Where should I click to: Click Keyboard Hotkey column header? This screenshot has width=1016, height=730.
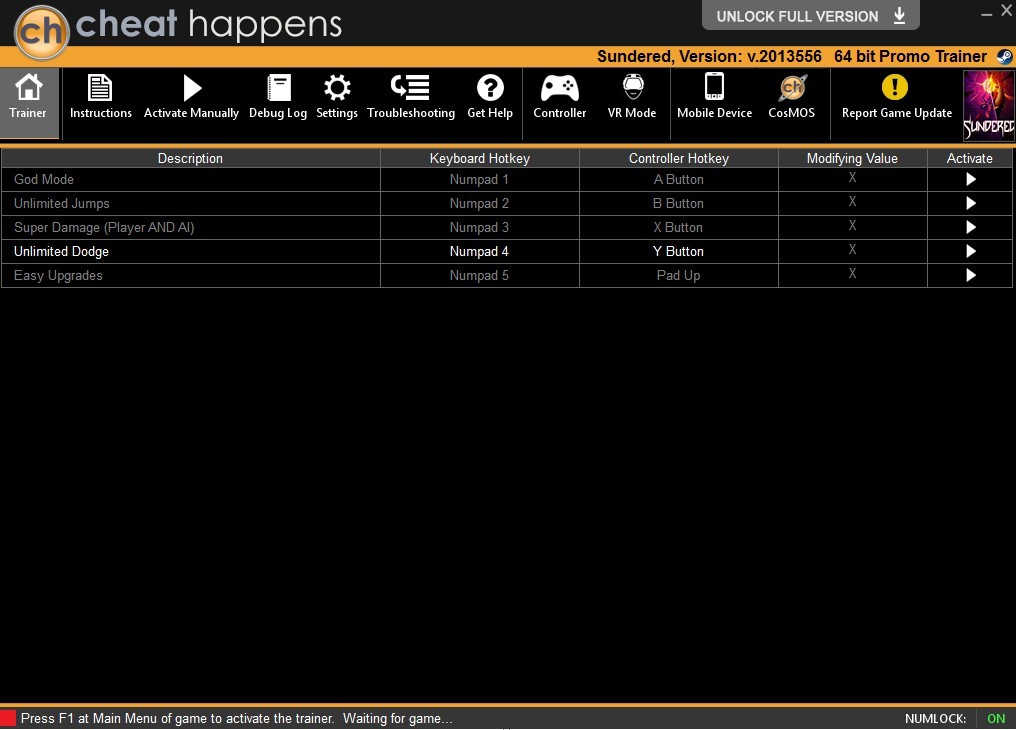[x=479, y=158]
